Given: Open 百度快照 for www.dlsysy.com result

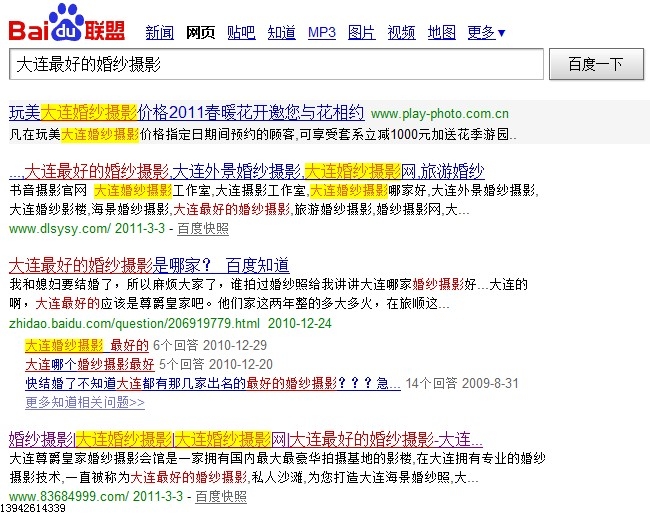Looking at the screenshot, I should pyautogui.click(x=203, y=228).
